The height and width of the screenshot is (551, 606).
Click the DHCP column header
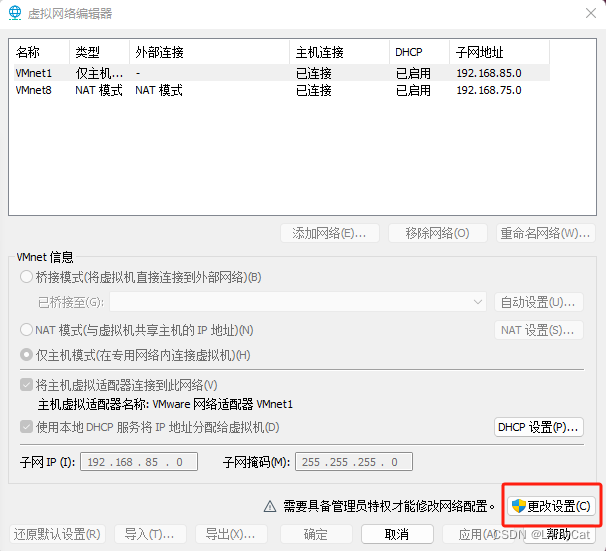419,52
